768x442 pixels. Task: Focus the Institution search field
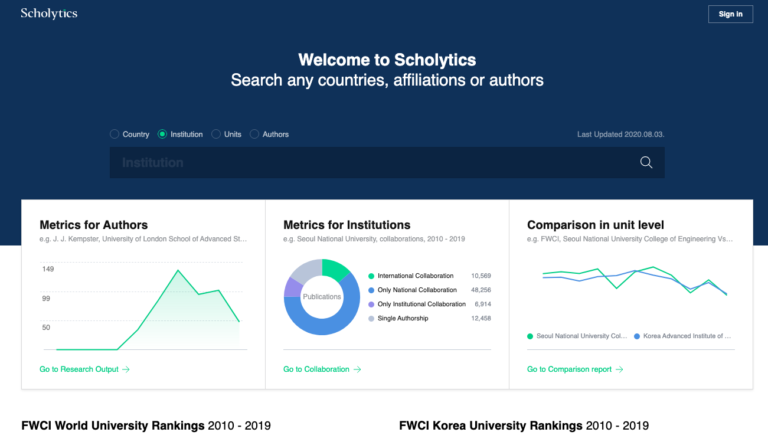point(370,163)
